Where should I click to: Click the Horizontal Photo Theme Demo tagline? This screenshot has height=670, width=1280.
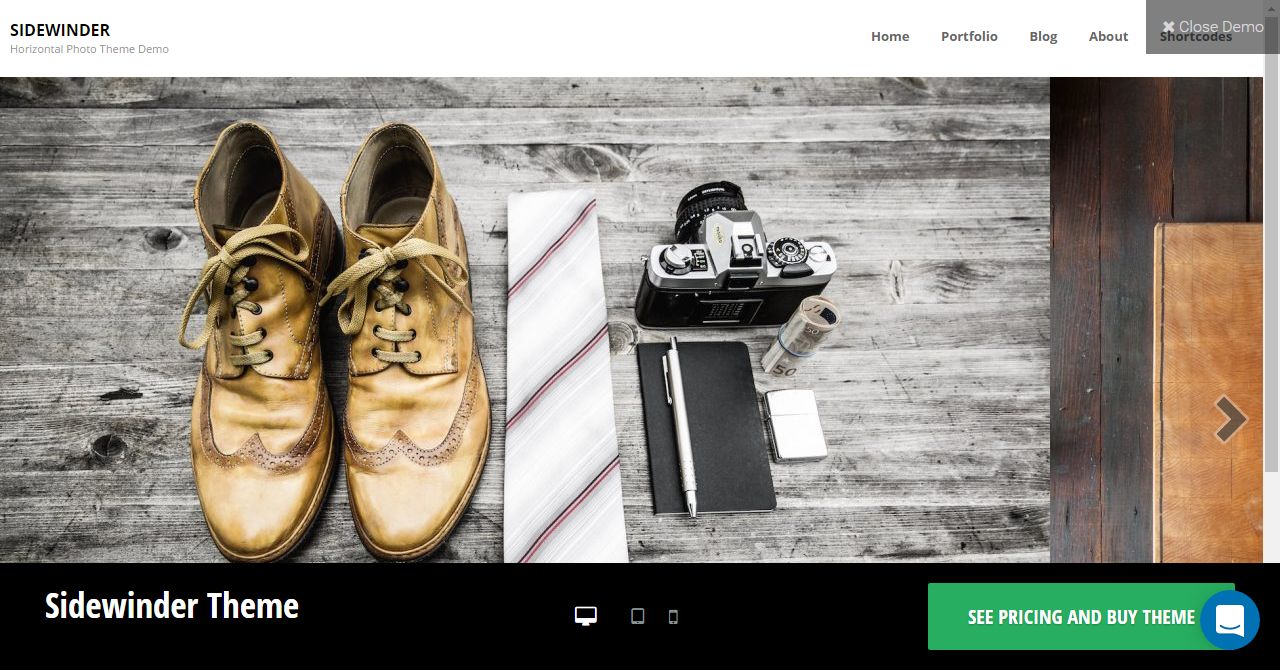89,49
